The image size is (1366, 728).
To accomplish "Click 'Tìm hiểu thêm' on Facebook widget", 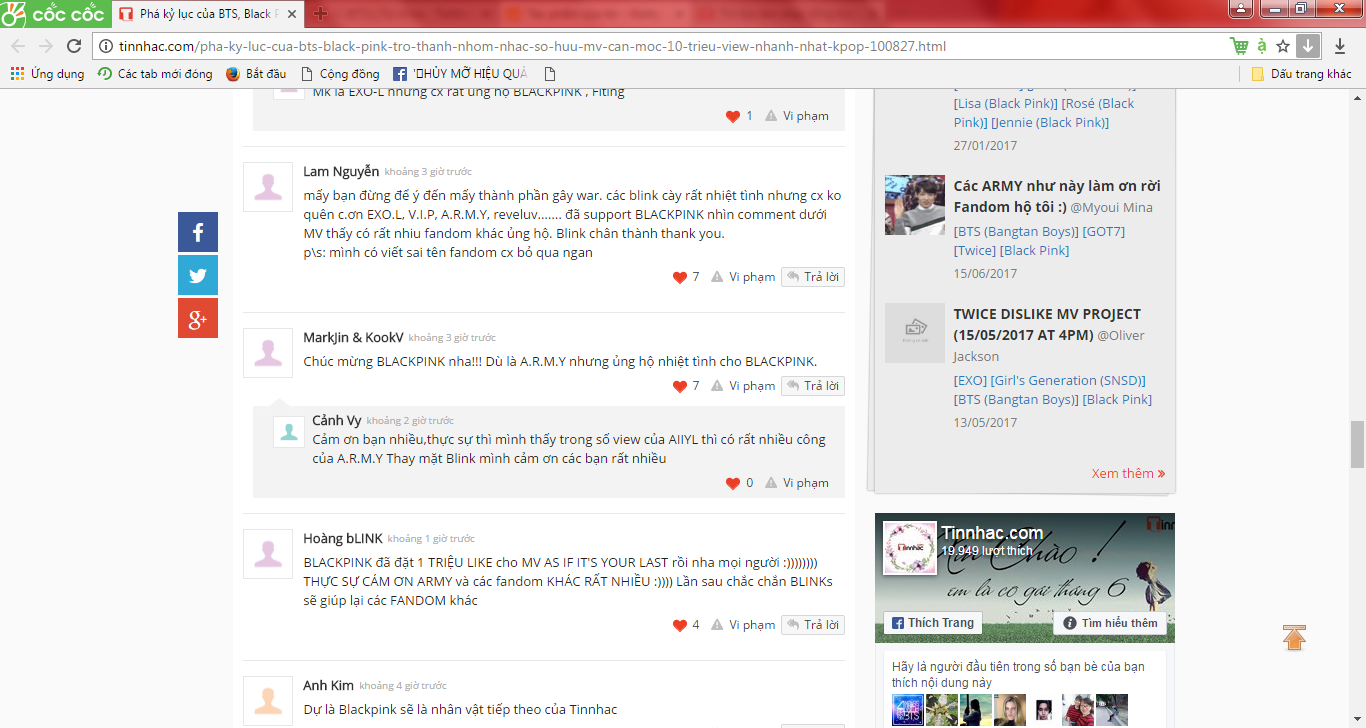I will coord(1110,623).
